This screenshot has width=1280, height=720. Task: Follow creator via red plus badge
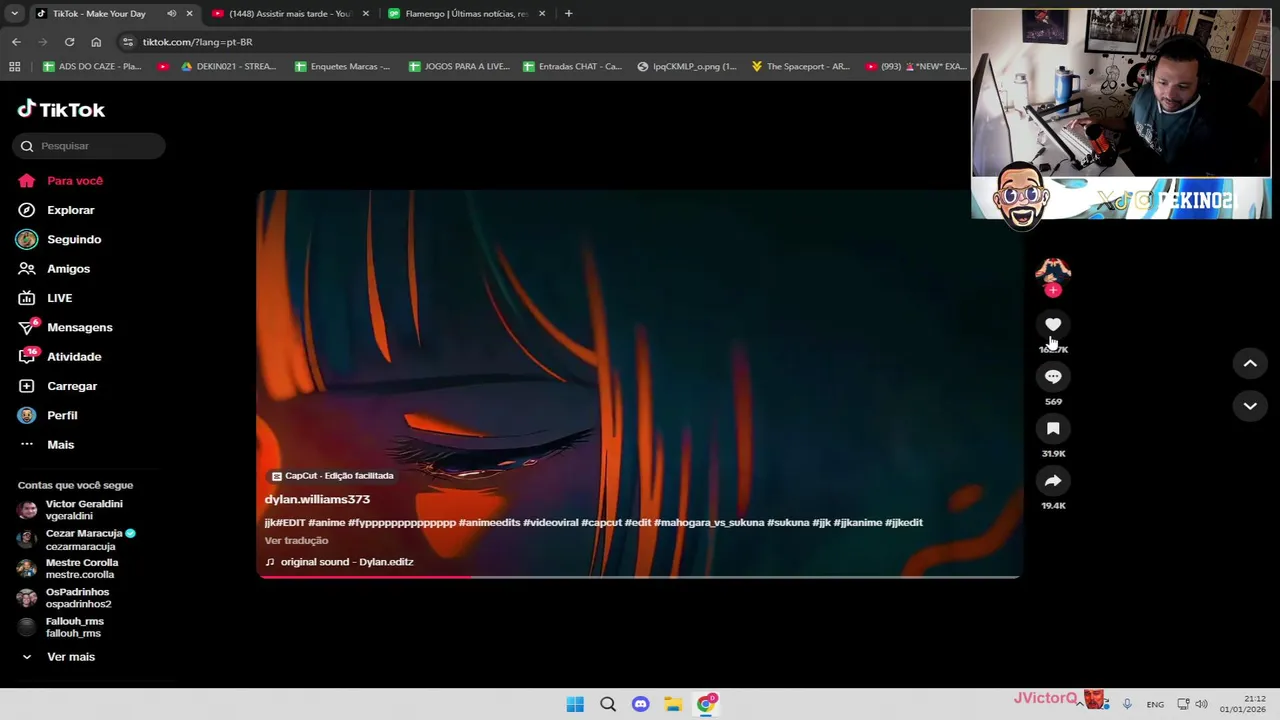pyautogui.click(x=1053, y=290)
